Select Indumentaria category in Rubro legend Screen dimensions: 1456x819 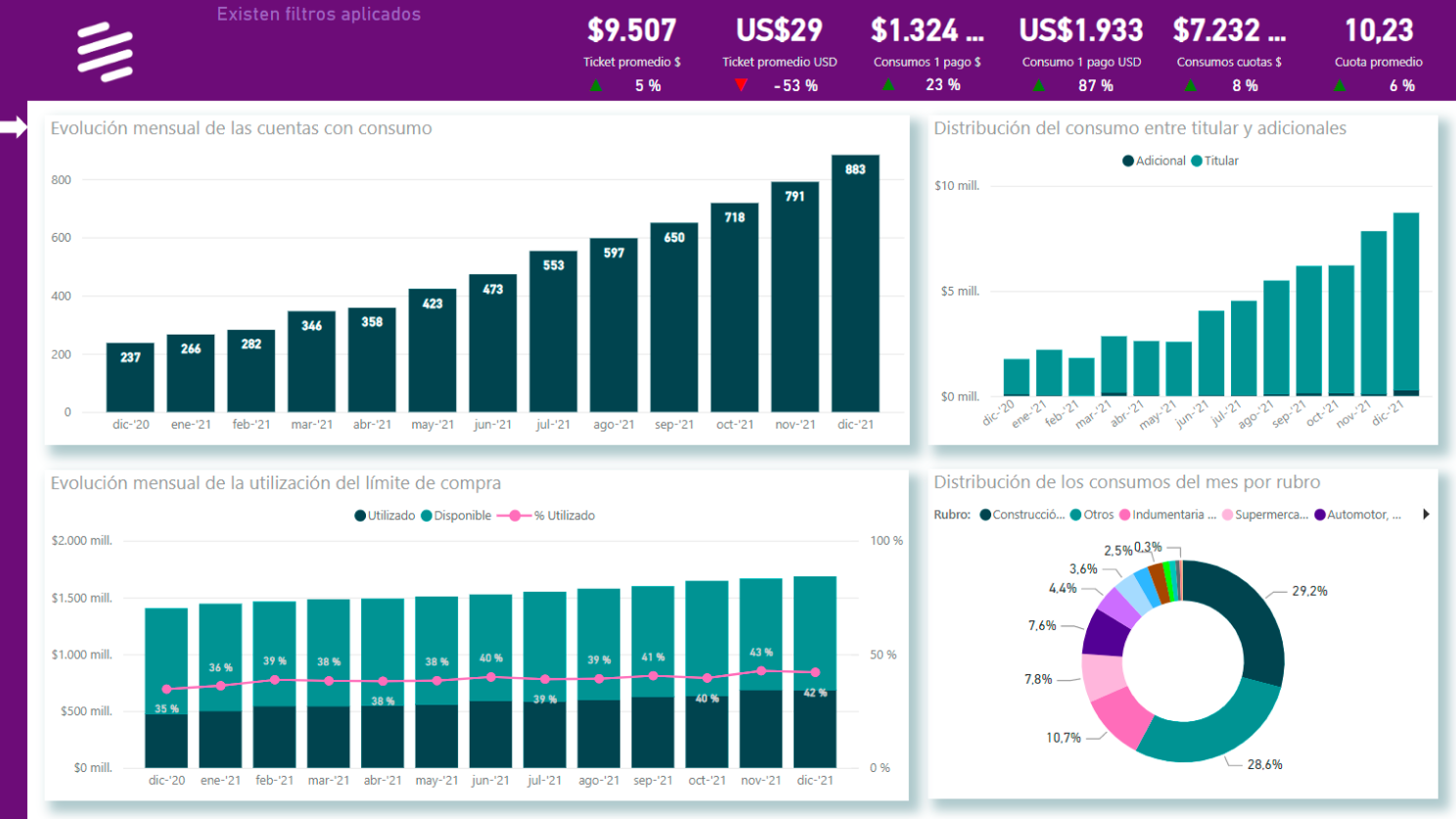tap(1168, 515)
